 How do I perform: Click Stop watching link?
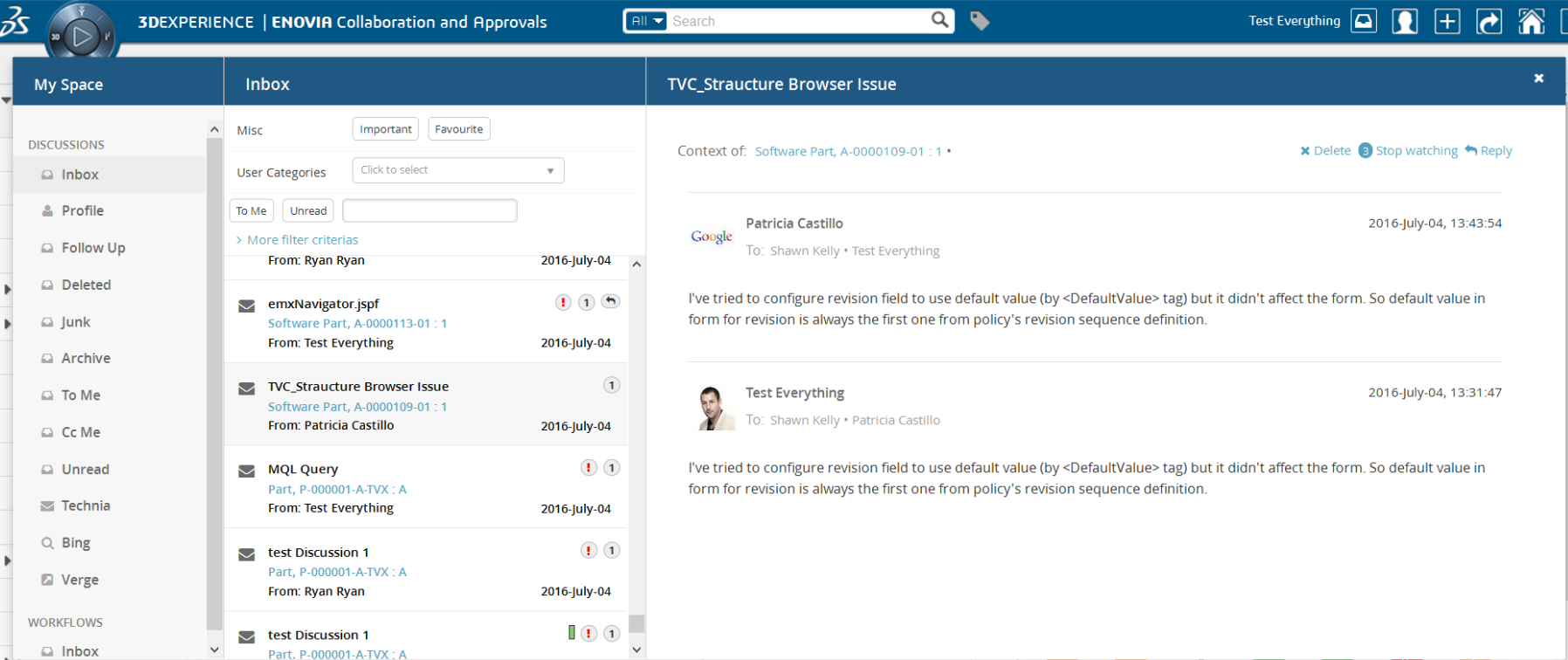click(1416, 151)
